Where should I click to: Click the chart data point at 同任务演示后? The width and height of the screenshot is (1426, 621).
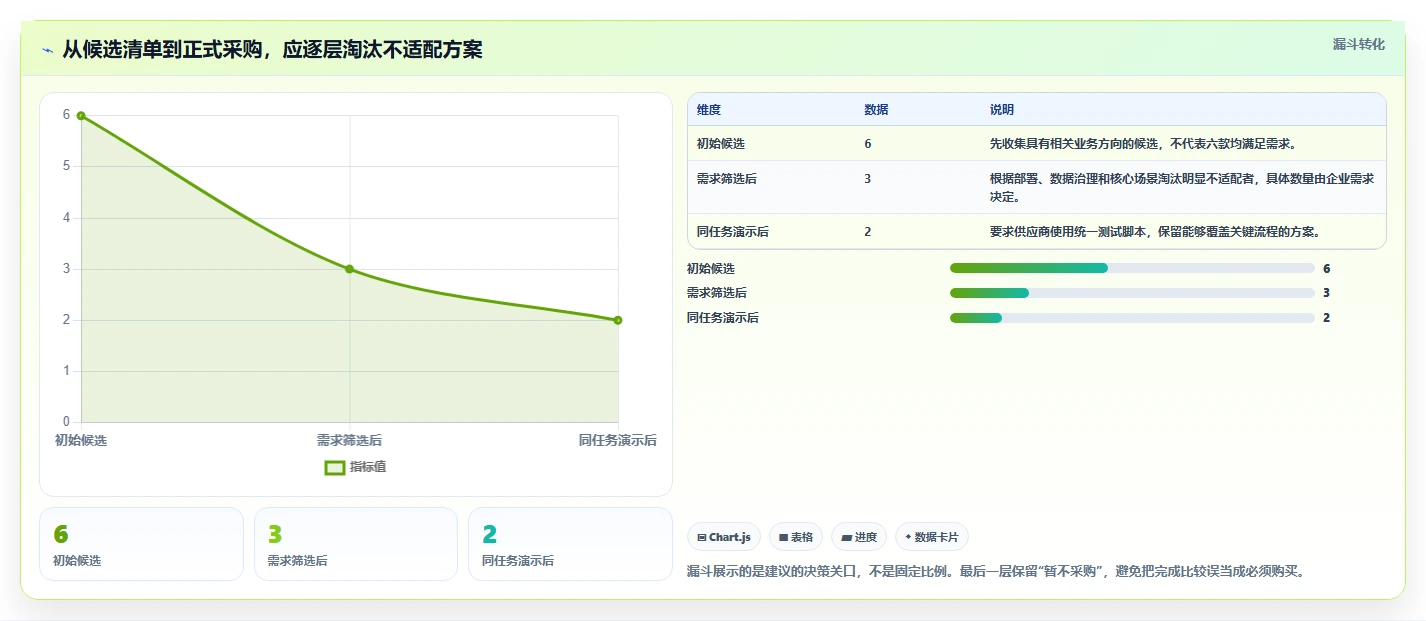coord(618,320)
